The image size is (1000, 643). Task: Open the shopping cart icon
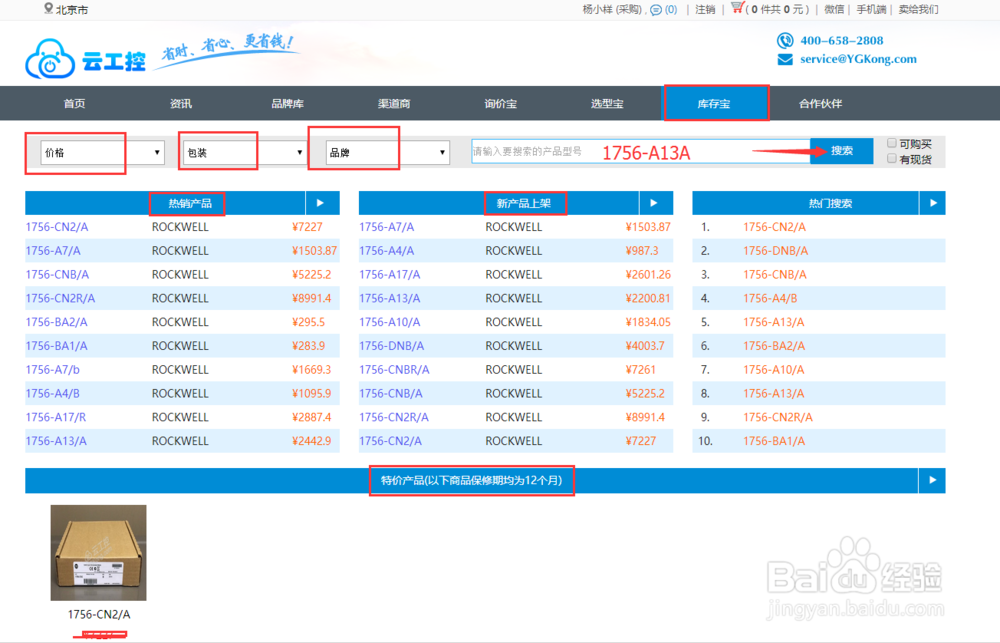tap(737, 8)
